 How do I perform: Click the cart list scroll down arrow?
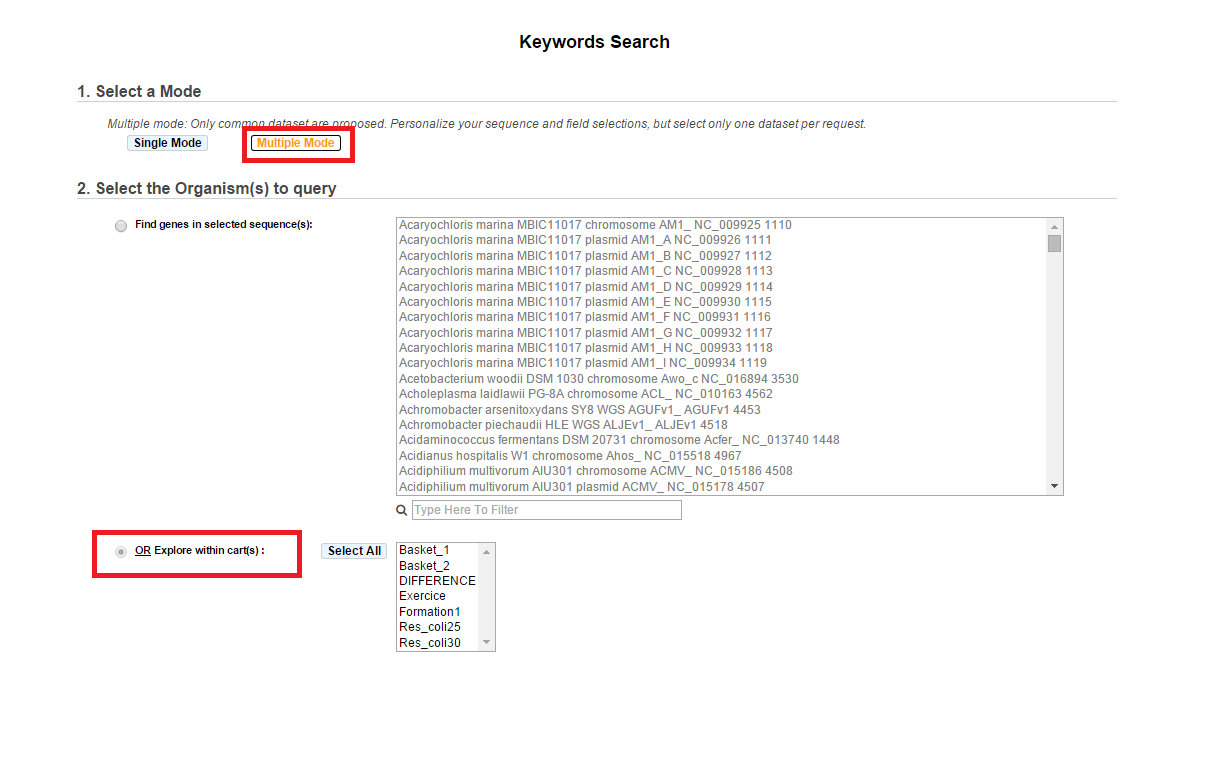coord(487,642)
